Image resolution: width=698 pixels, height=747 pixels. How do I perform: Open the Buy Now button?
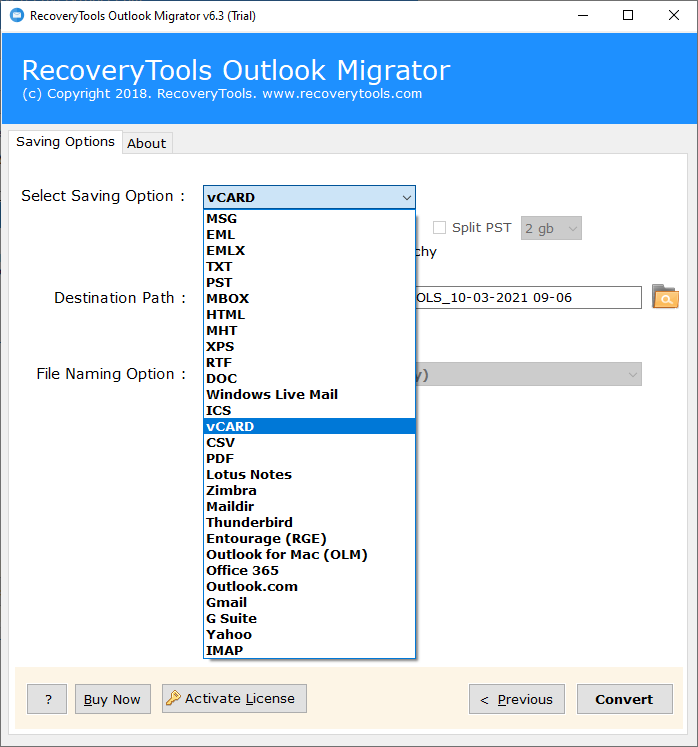pyautogui.click(x=112, y=699)
